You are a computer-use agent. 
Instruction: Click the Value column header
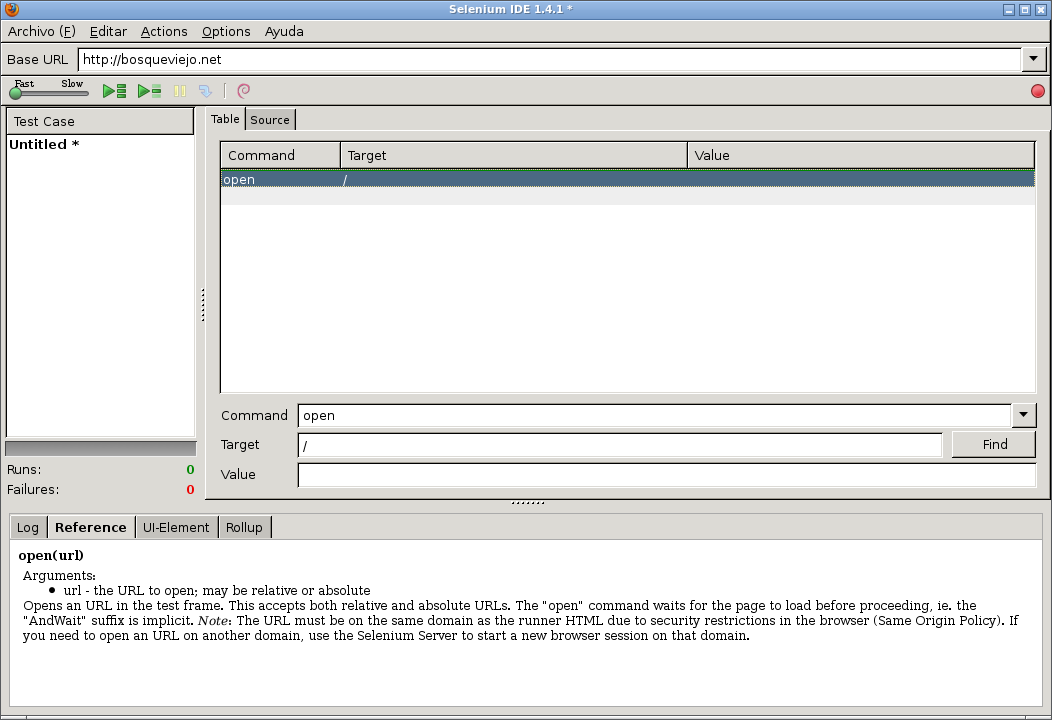[x=861, y=155]
